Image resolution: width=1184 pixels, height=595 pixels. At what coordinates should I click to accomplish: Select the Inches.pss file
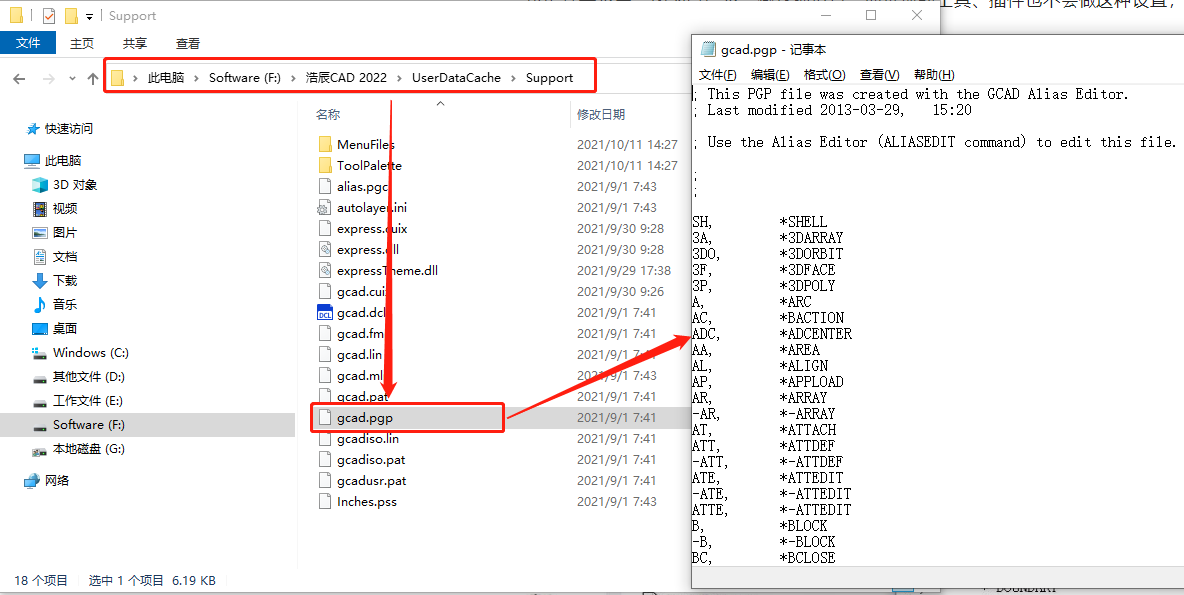tap(366, 501)
